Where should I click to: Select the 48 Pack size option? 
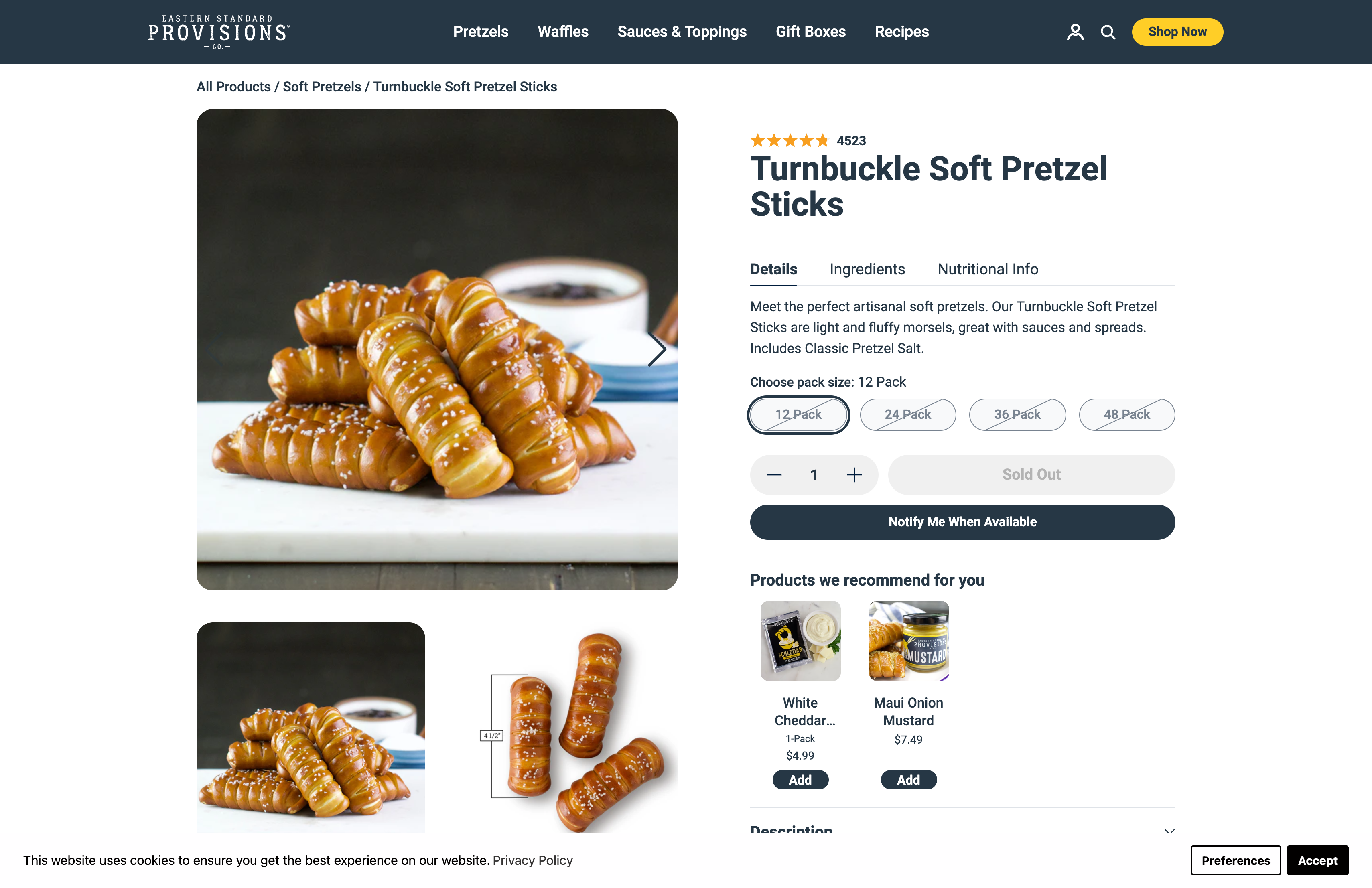(1126, 414)
